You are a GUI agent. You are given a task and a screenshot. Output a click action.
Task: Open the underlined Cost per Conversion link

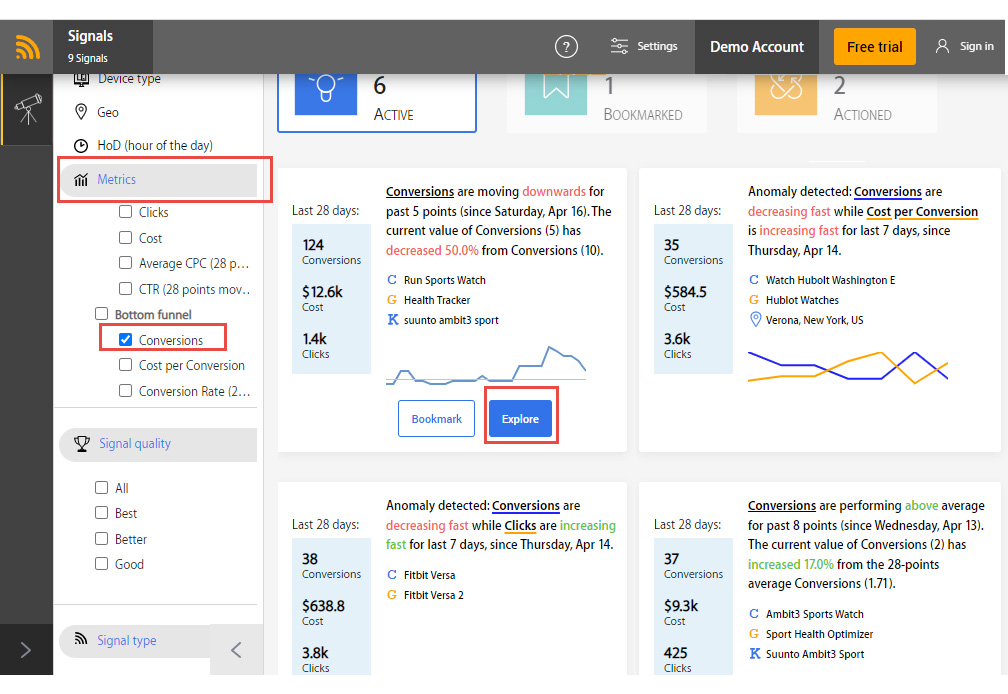(922, 211)
